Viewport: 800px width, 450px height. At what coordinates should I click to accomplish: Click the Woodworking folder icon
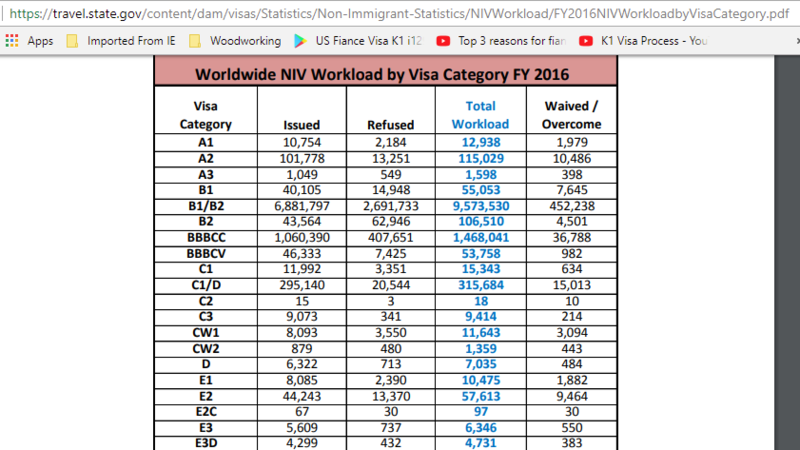[x=194, y=42]
